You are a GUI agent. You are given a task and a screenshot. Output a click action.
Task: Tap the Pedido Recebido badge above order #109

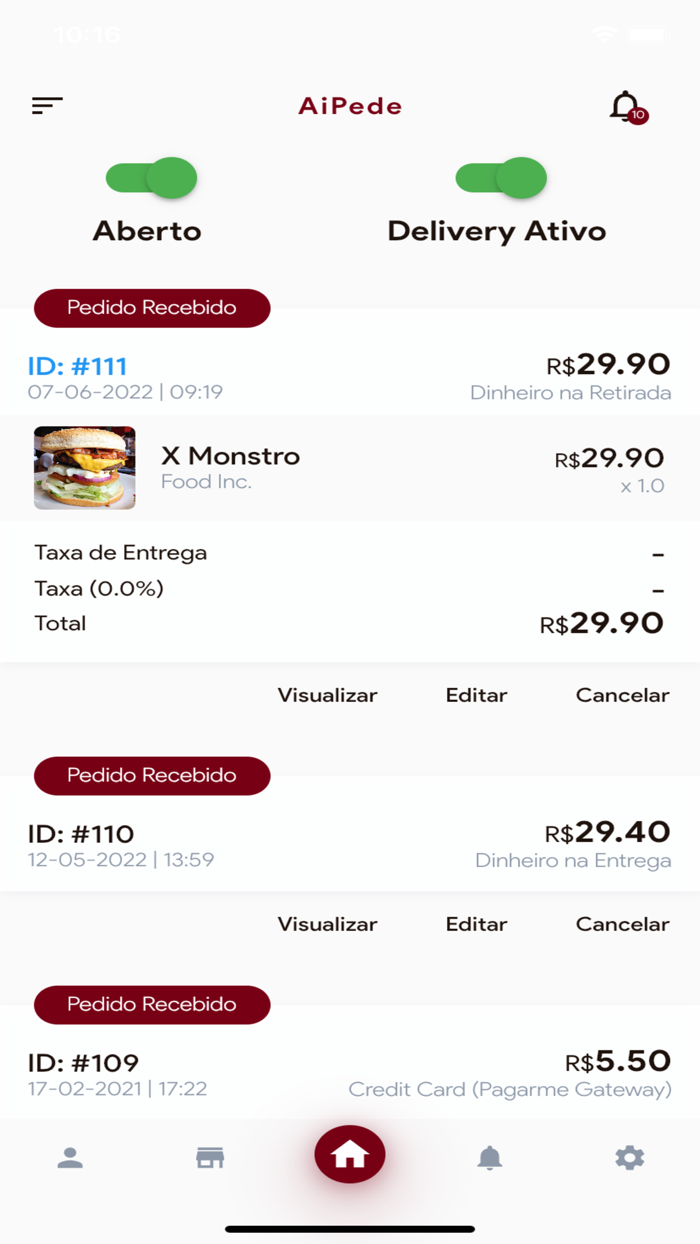tap(152, 1005)
